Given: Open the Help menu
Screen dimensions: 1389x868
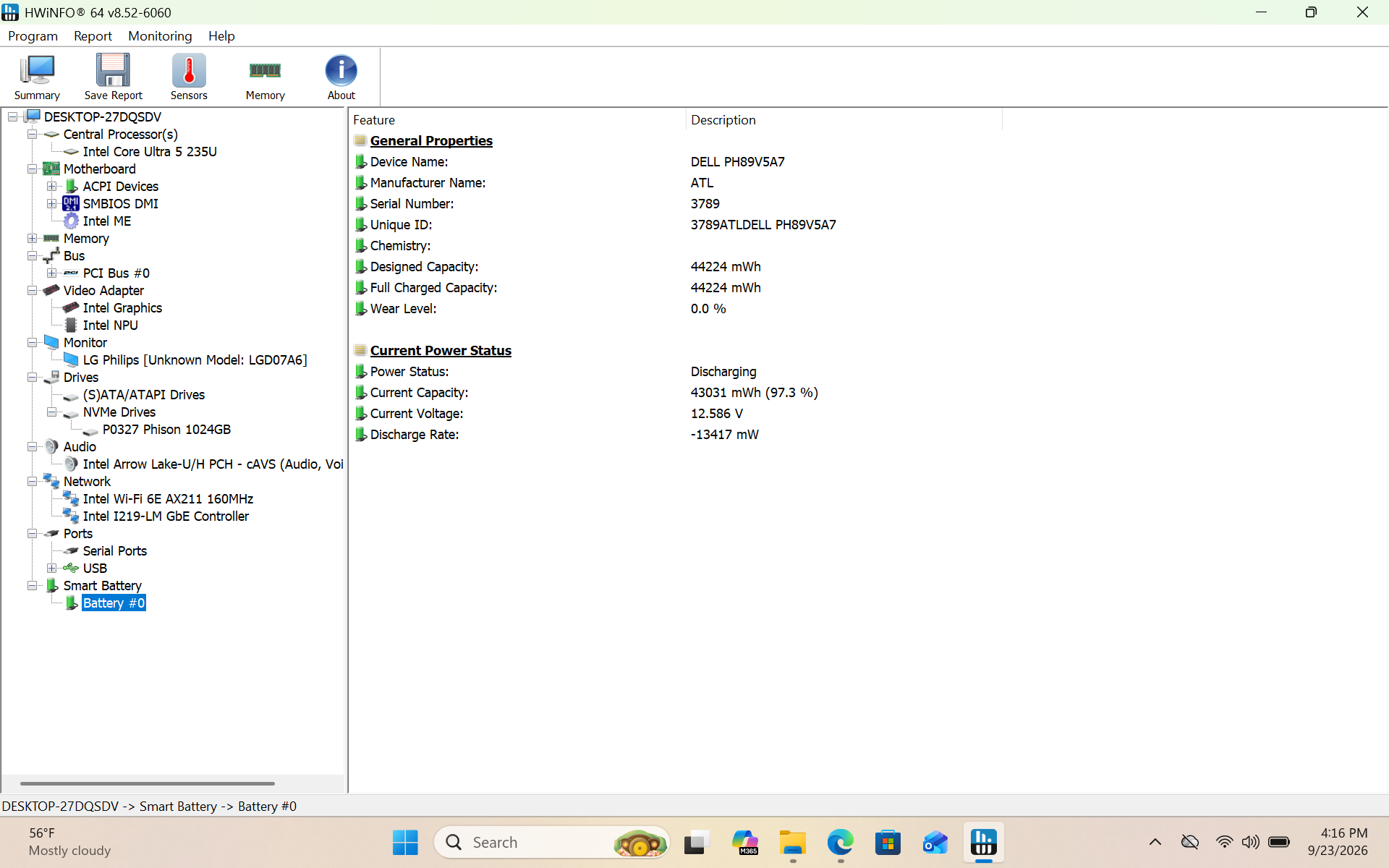Looking at the screenshot, I should (x=221, y=36).
